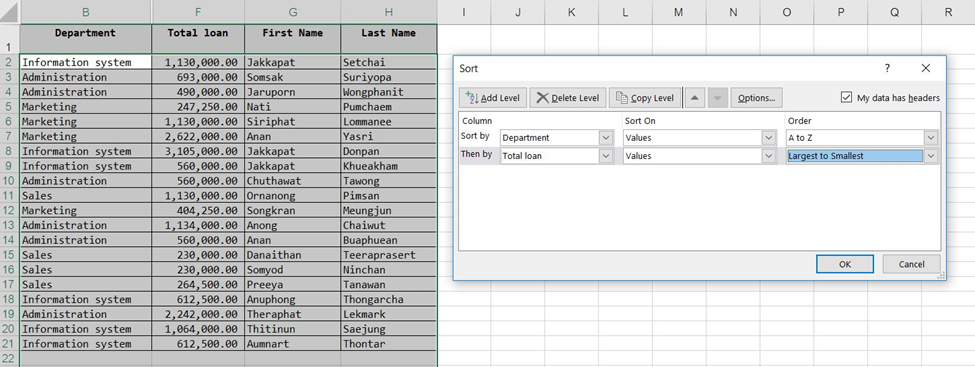Select row 2 header
Image resolution: width=975 pixels, height=367 pixels.
point(9,62)
